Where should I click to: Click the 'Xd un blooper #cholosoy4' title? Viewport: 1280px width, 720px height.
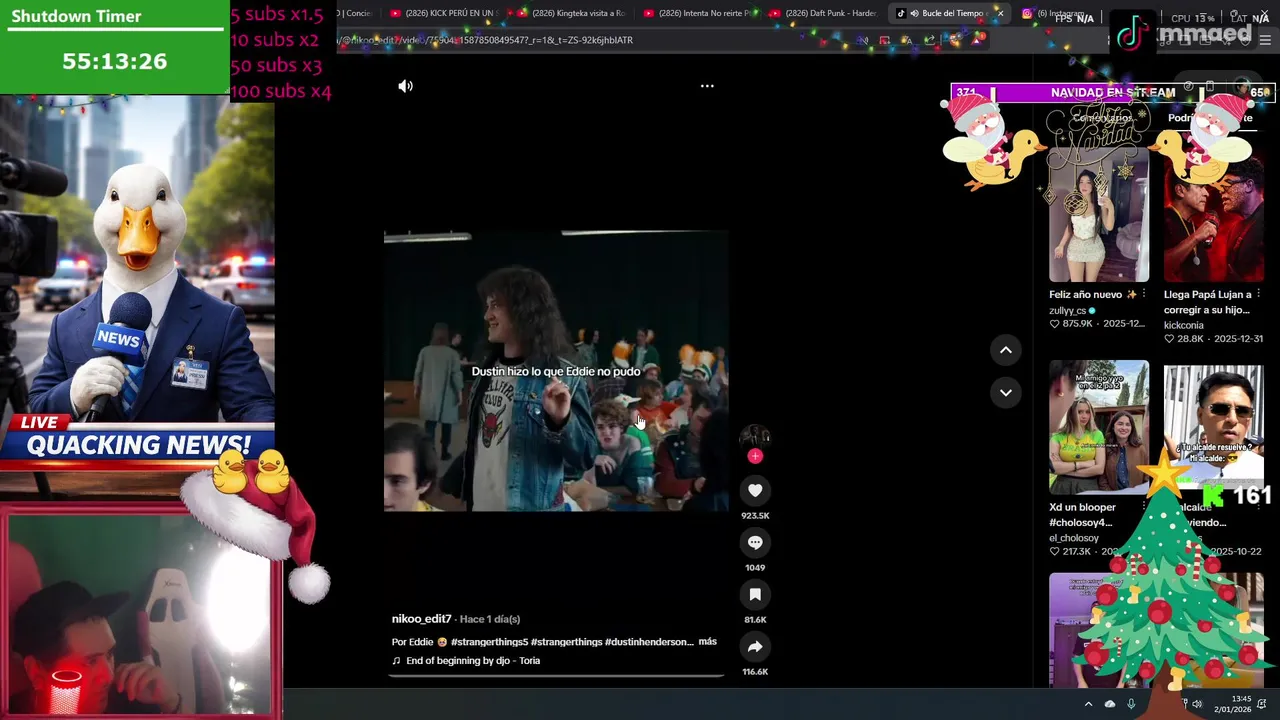click(x=1082, y=515)
